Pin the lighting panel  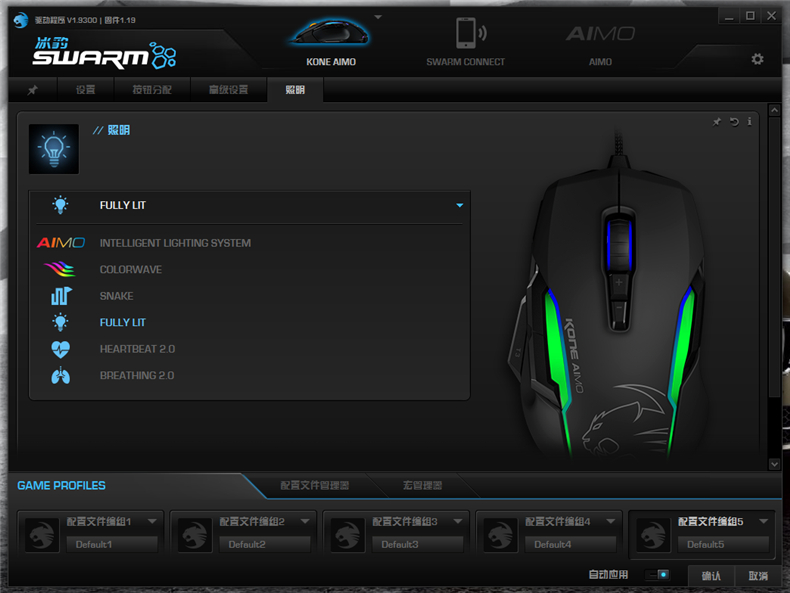coord(716,121)
